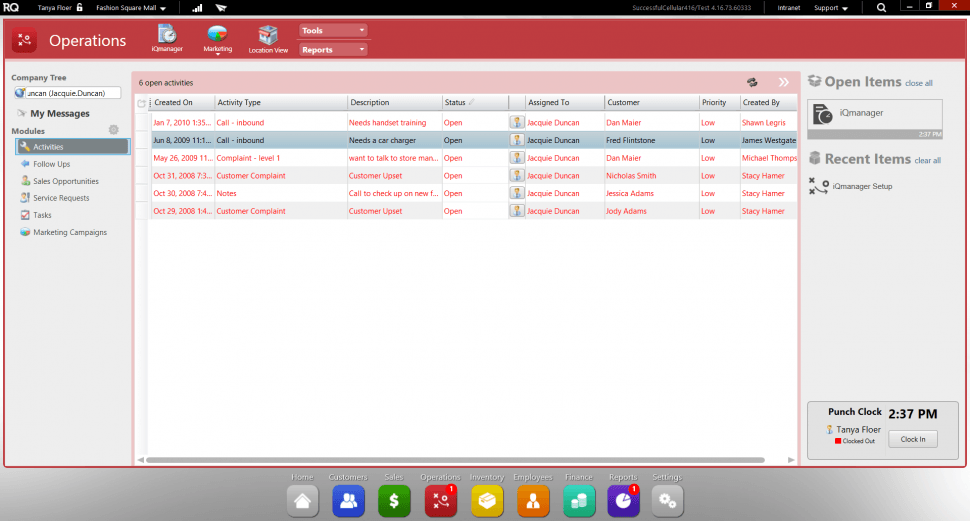Click assigned-user icon in Jody Adams row
The height and width of the screenshot is (521, 970).
click(517, 211)
